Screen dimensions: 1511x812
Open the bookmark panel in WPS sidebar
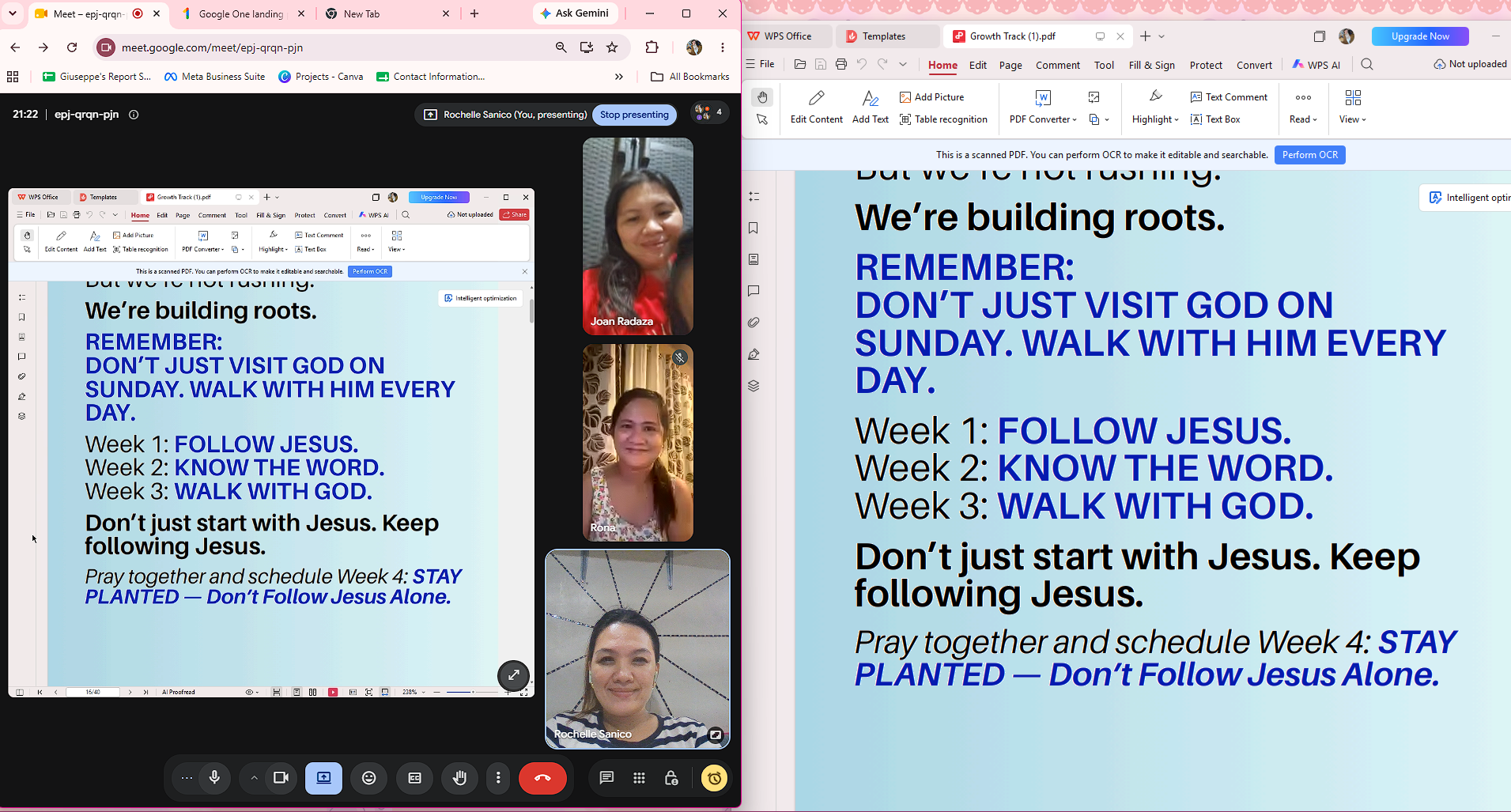click(754, 228)
